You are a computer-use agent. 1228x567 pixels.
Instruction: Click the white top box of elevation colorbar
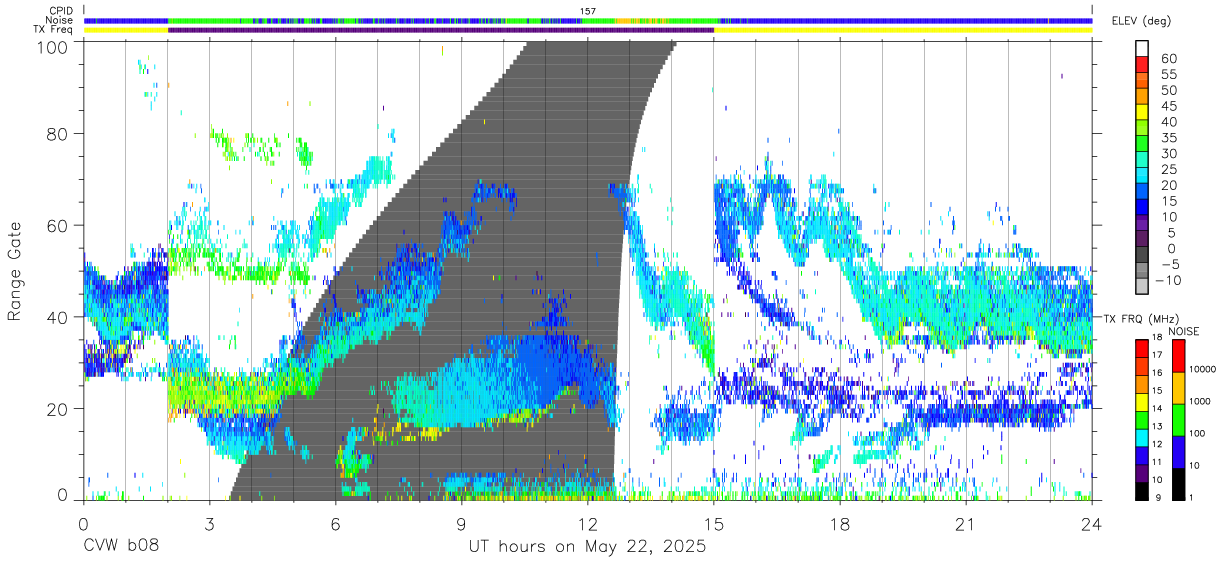pos(1141,48)
